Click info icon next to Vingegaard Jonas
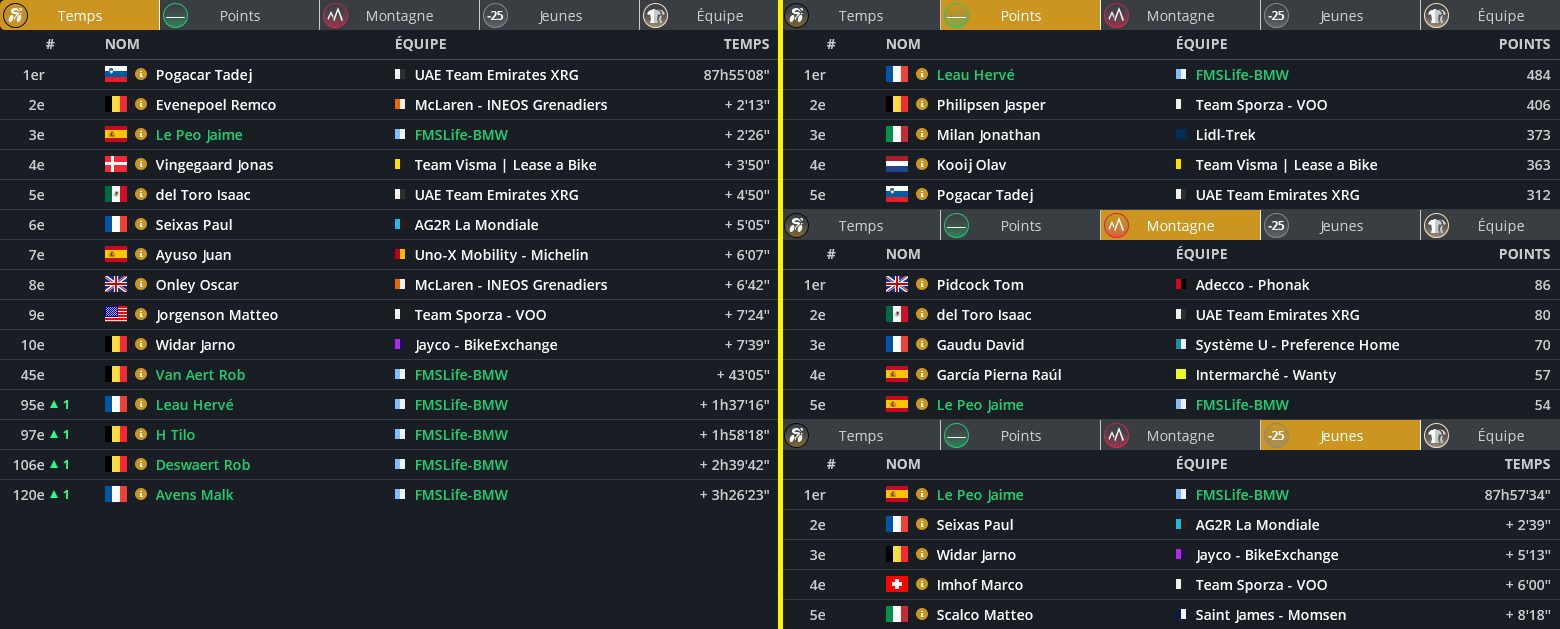Screen dimensions: 1560x629 click(x=141, y=165)
